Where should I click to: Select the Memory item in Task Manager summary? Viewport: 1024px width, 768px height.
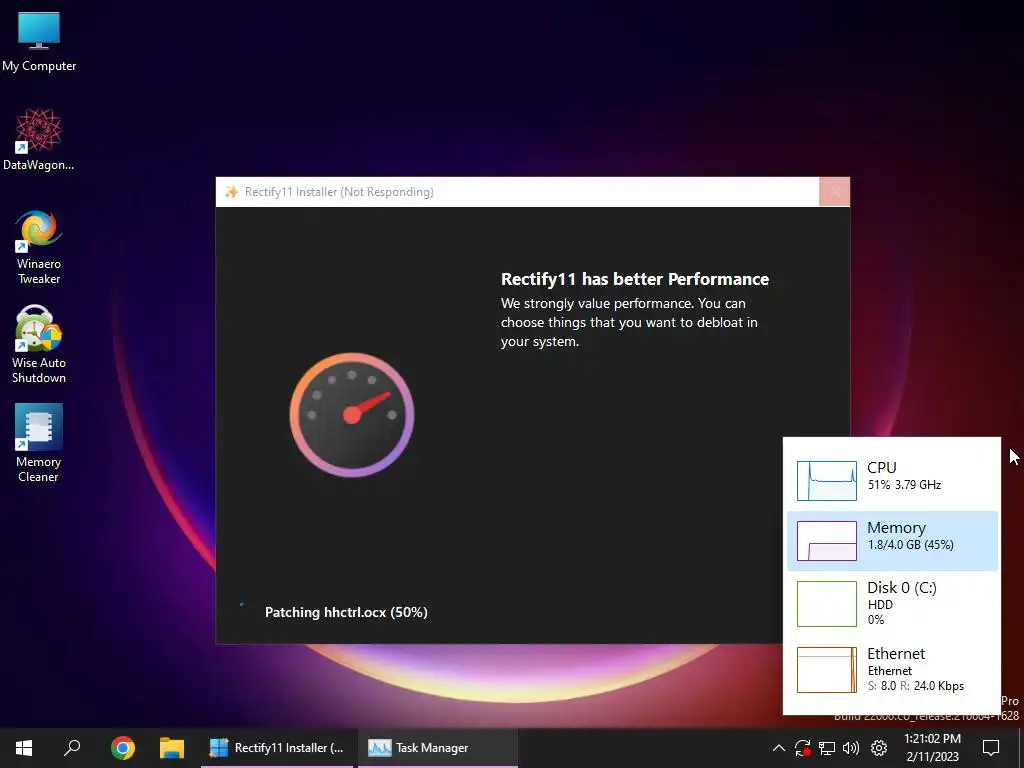(893, 541)
